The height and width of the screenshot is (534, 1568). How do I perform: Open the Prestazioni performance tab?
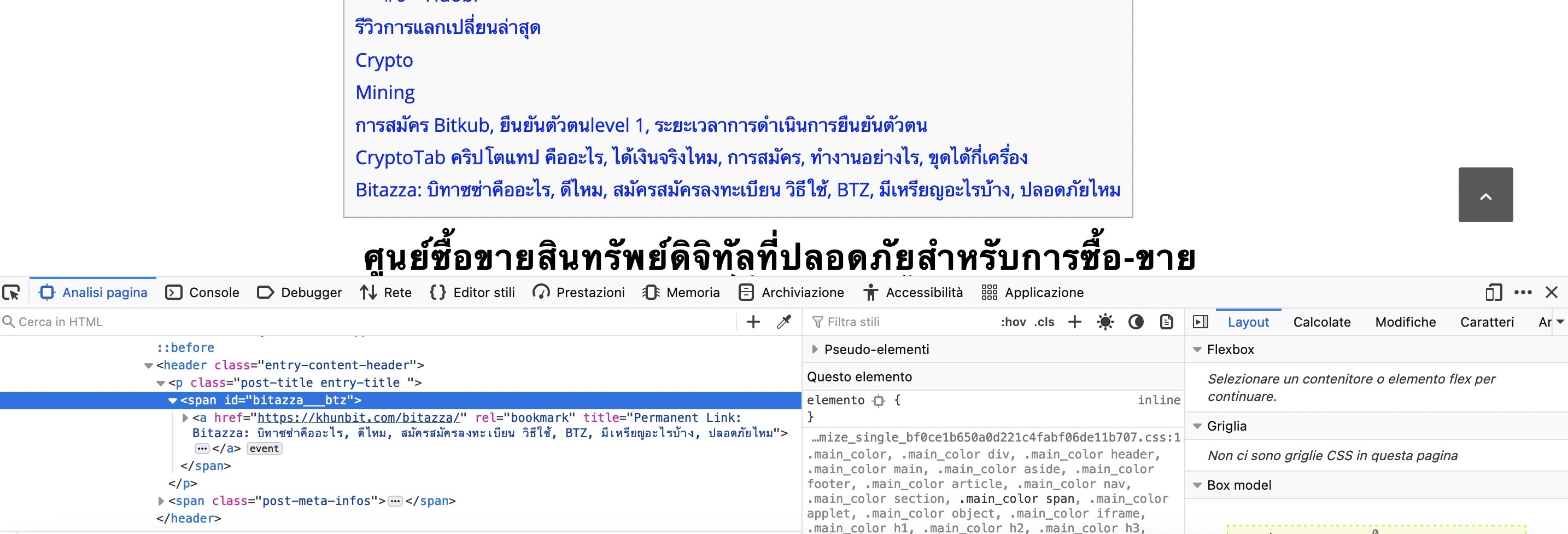pos(579,293)
